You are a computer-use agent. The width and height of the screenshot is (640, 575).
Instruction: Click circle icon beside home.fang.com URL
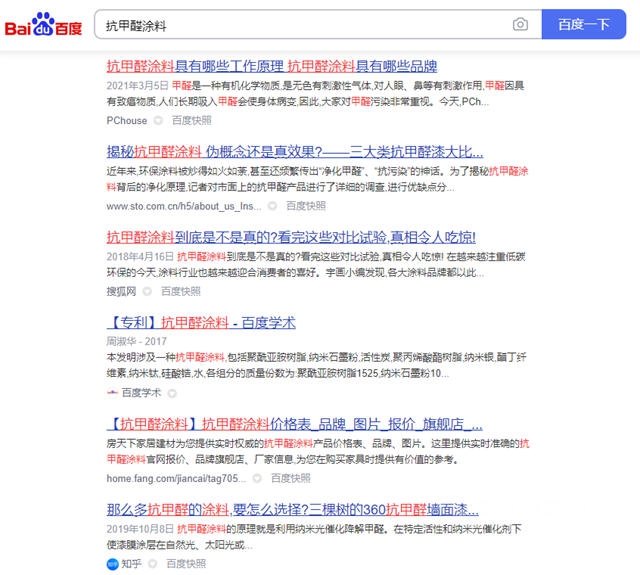pyautogui.click(x=257, y=478)
